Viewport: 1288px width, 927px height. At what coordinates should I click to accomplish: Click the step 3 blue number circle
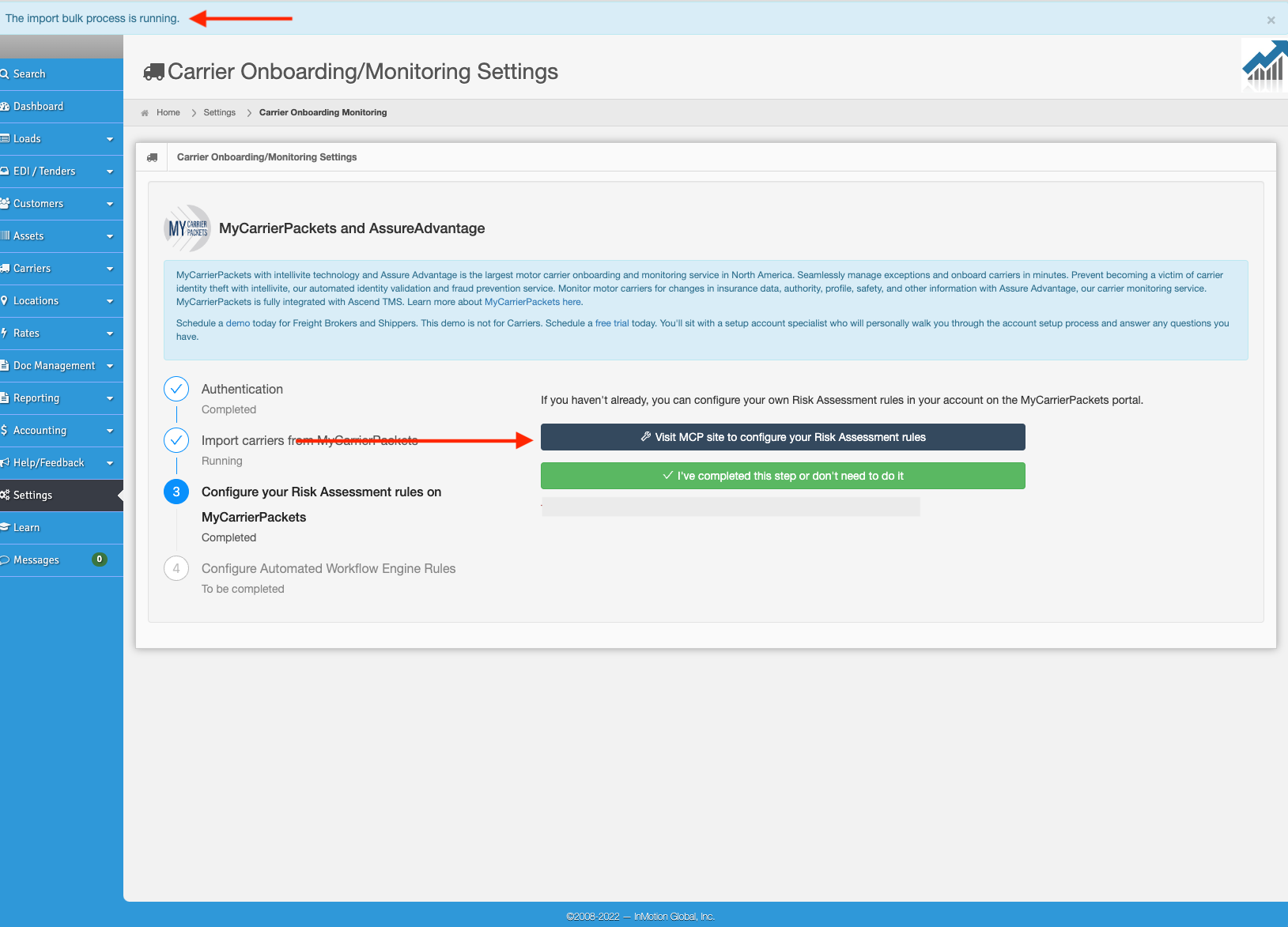(x=176, y=492)
